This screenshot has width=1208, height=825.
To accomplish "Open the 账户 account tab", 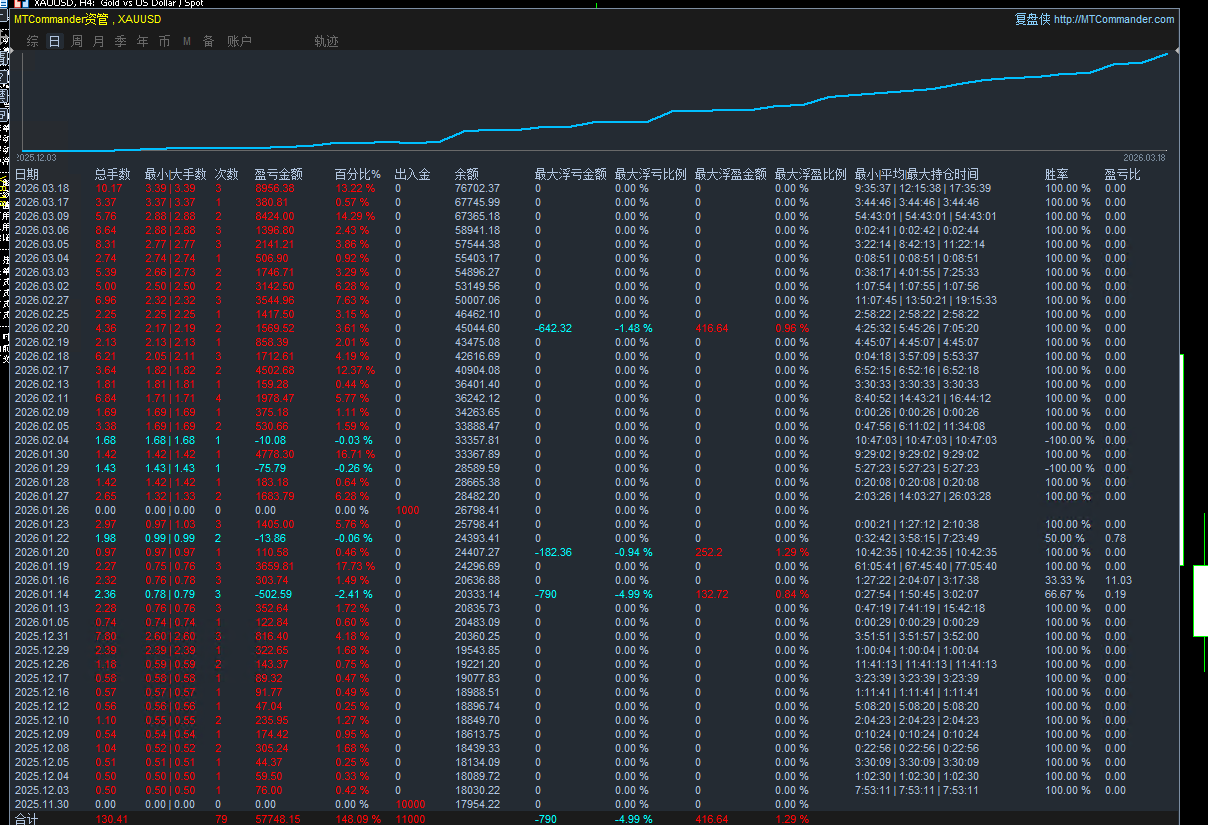I will click(x=239, y=41).
